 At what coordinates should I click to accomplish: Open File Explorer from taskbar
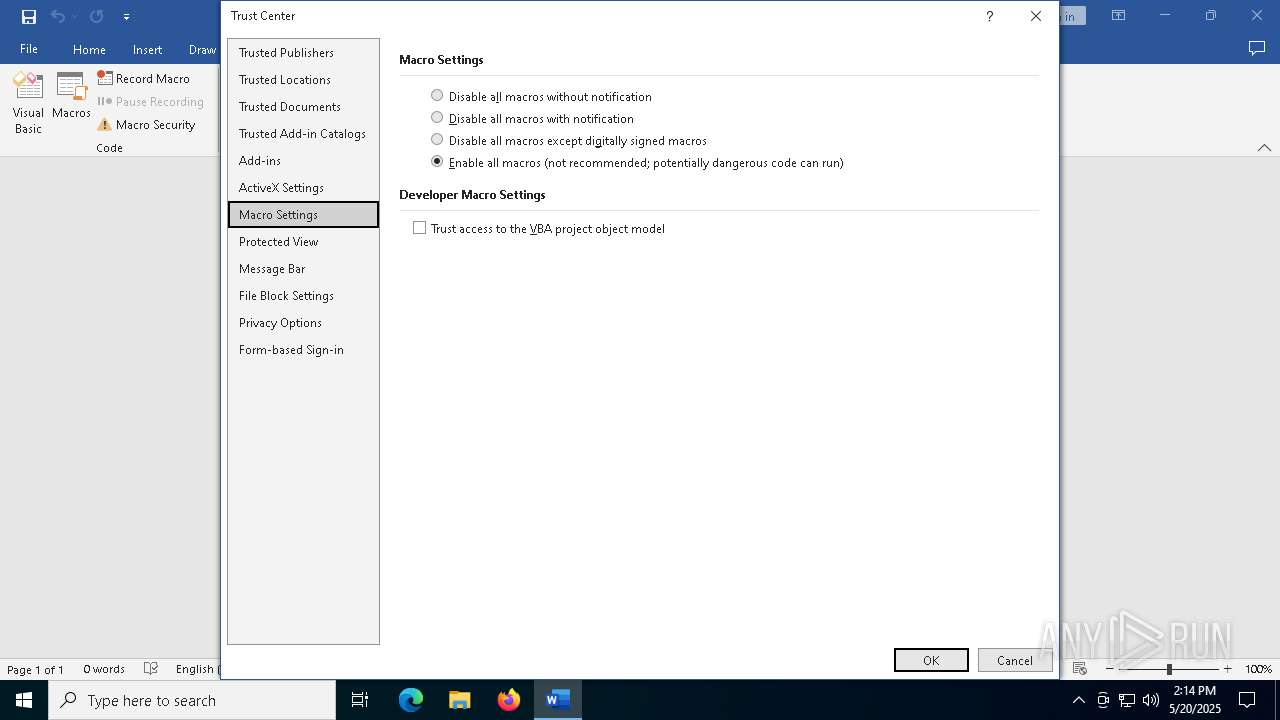pos(460,700)
